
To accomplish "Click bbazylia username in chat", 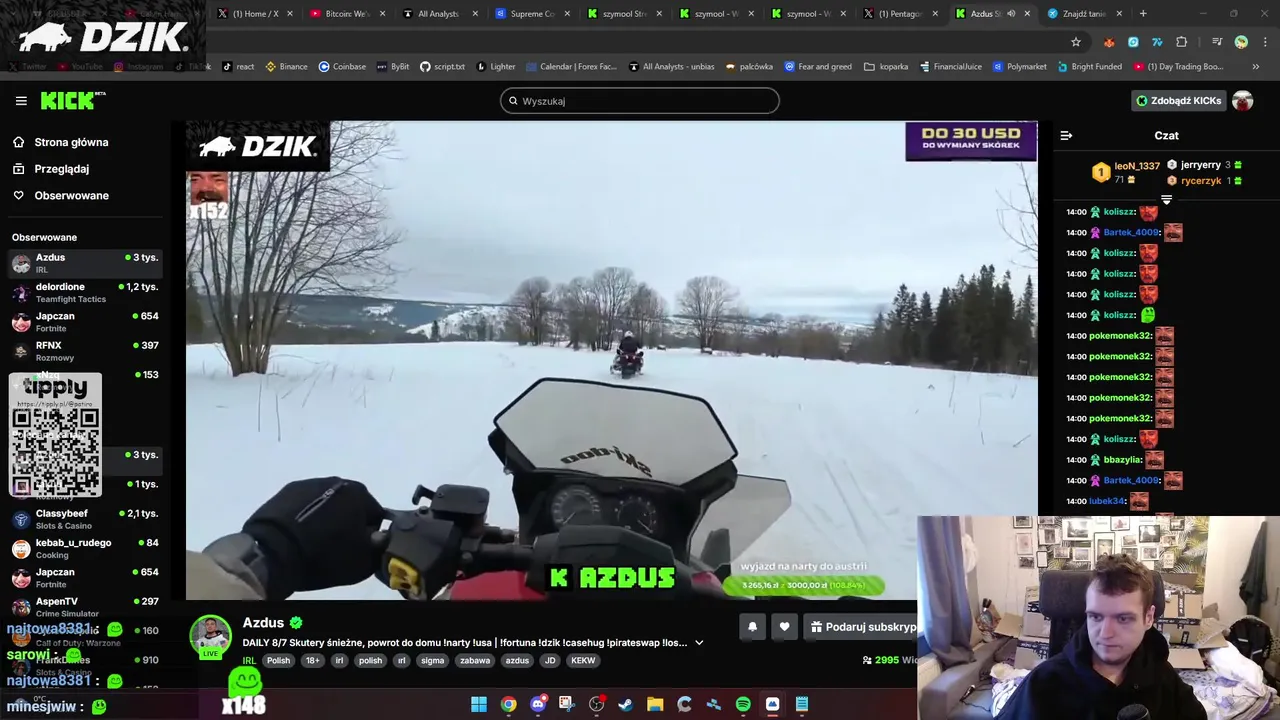I will click(x=1122, y=460).
